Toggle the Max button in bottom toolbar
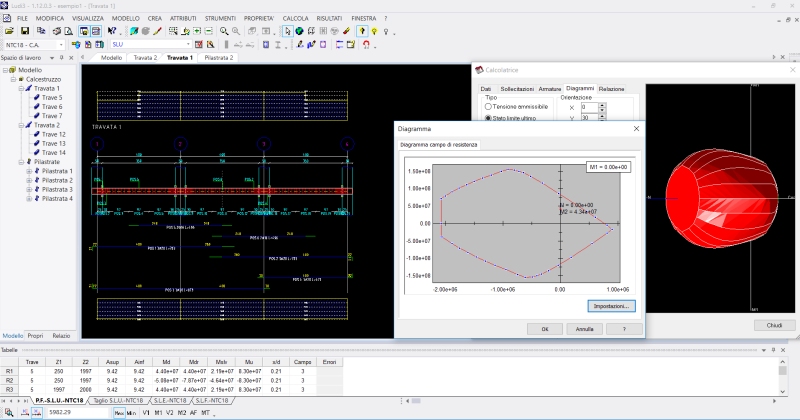Viewport: 800px width, 420px height. 118,412
